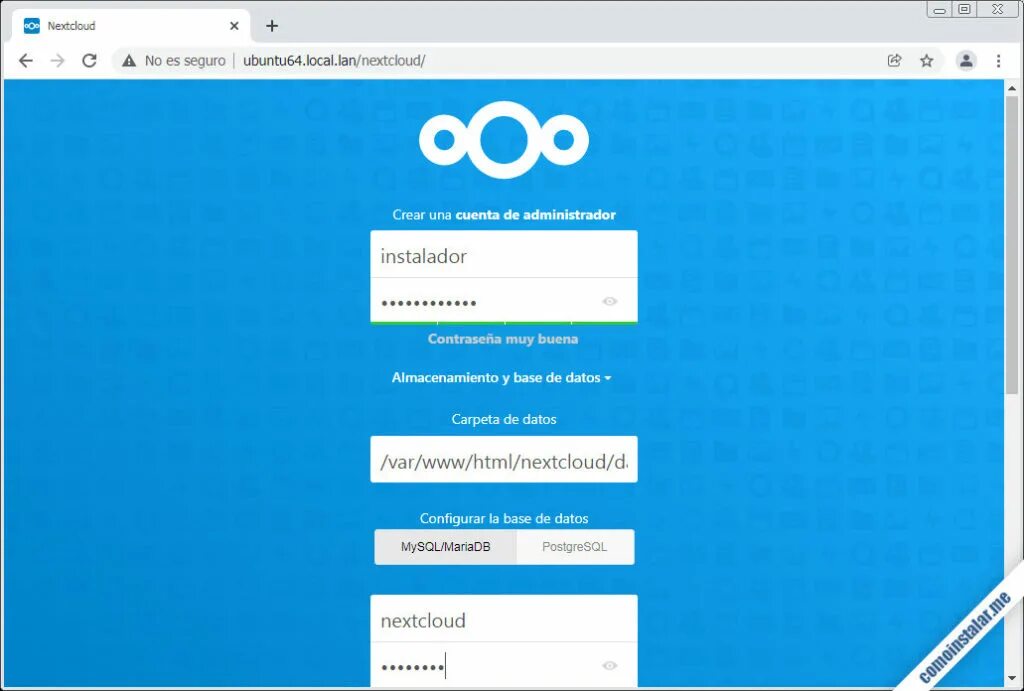Click the Nextcloud logo

504,140
